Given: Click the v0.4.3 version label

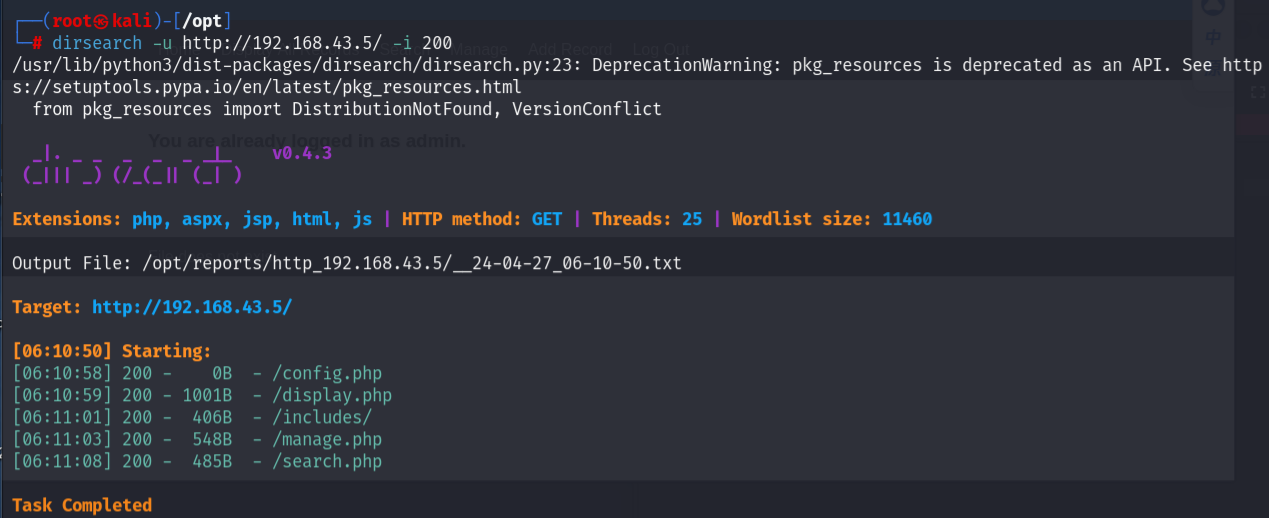Looking at the screenshot, I should point(302,153).
